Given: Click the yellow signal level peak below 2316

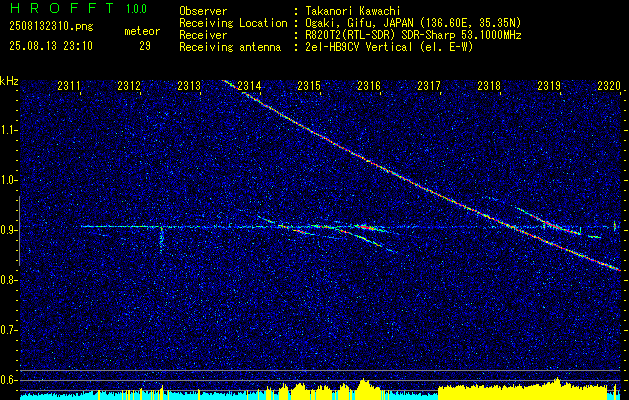Looking at the screenshot, I should (x=363, y=388).
